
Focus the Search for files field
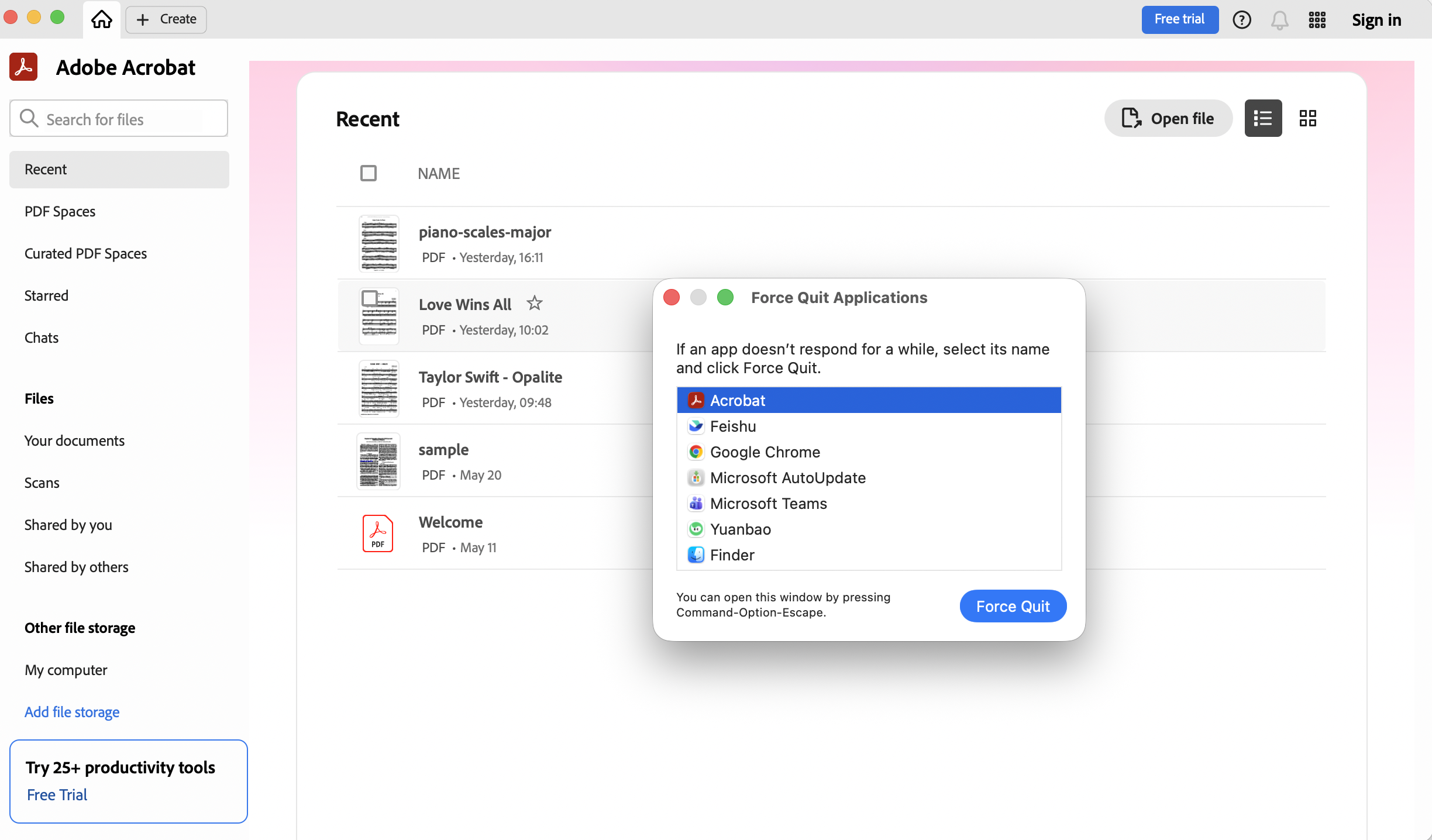point(119,119)
